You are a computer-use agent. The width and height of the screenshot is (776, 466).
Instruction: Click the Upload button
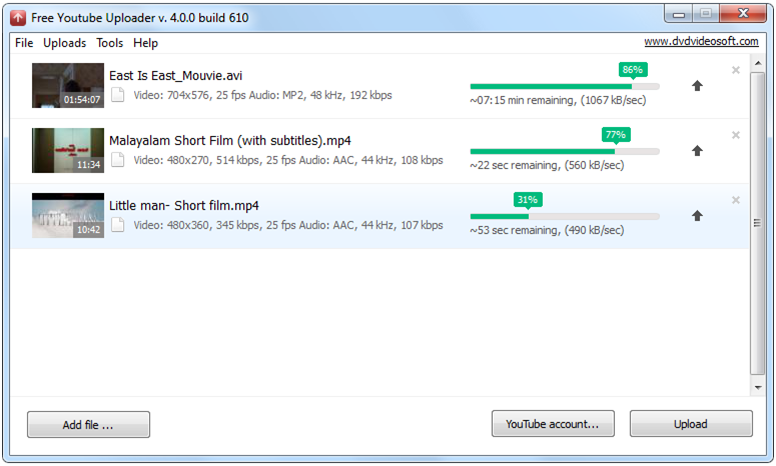point(691,423)
